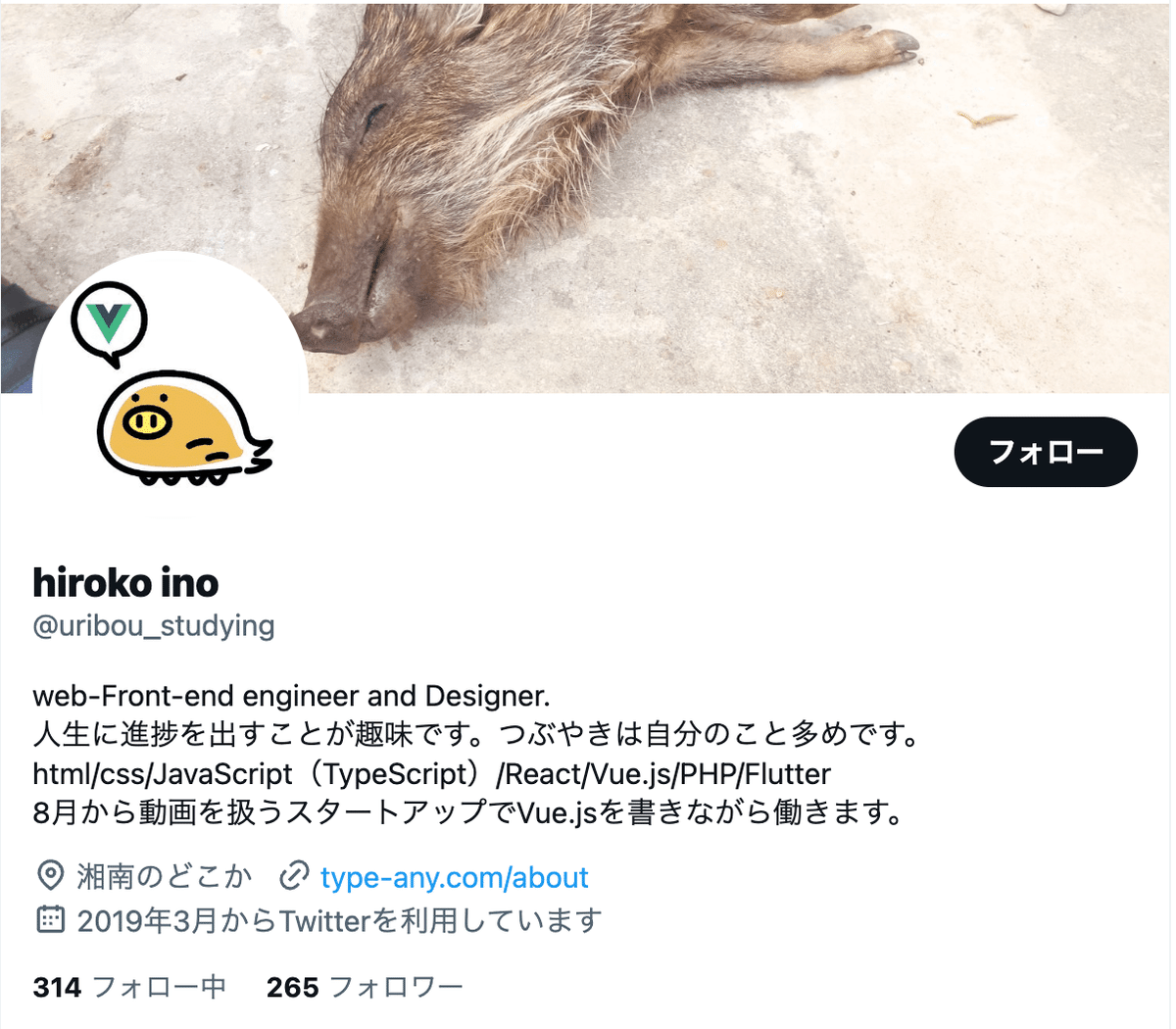Click the hiroko ino display name

coord(125,583)
